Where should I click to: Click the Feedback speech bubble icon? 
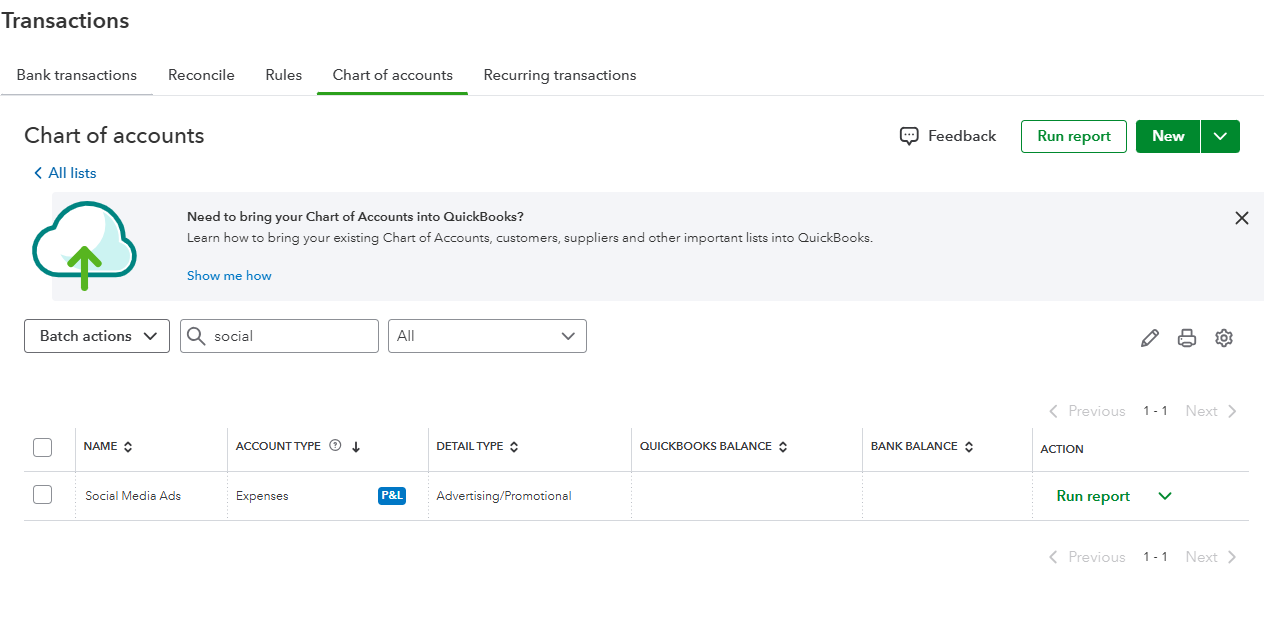coord(909,137)
